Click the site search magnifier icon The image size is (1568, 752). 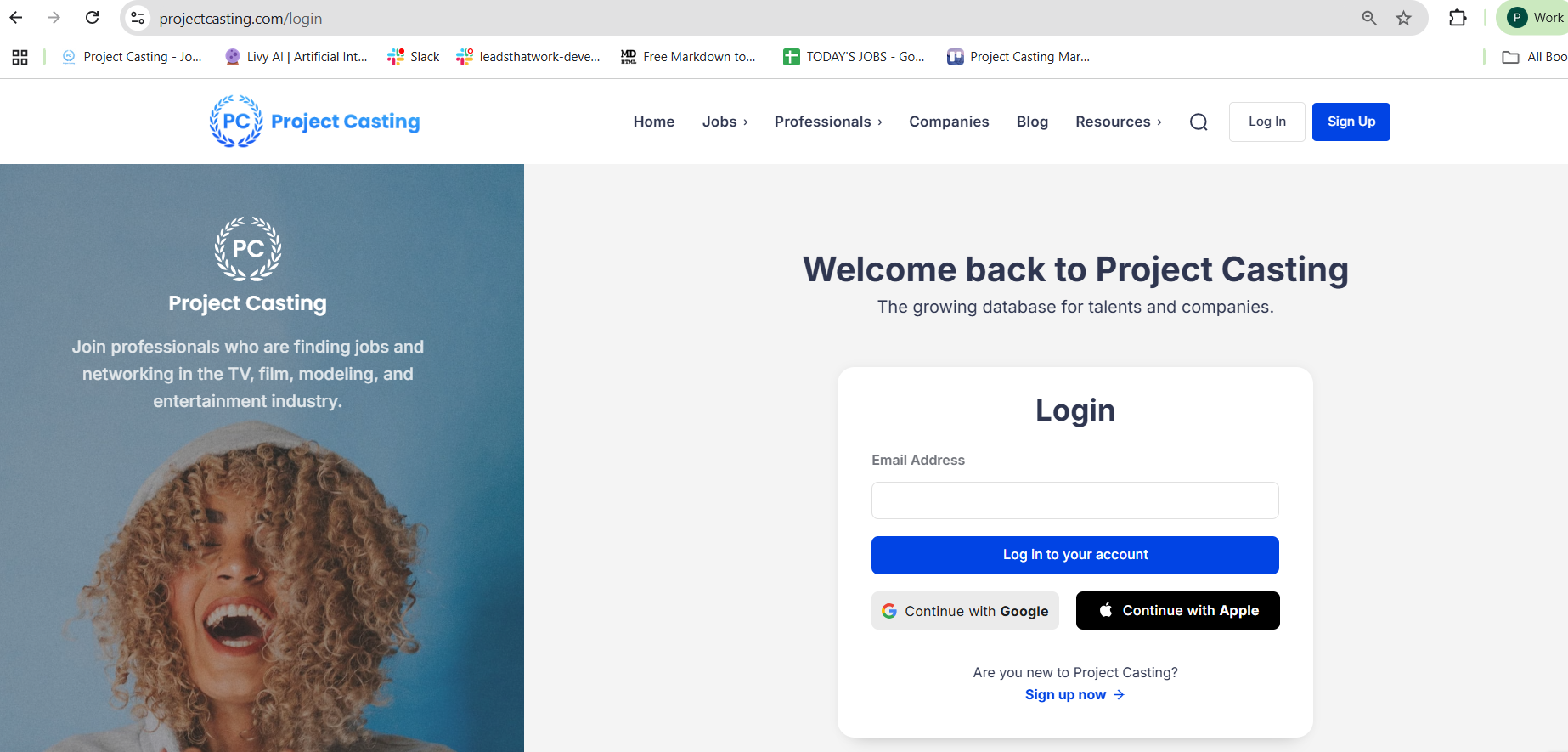[1199, 122]
